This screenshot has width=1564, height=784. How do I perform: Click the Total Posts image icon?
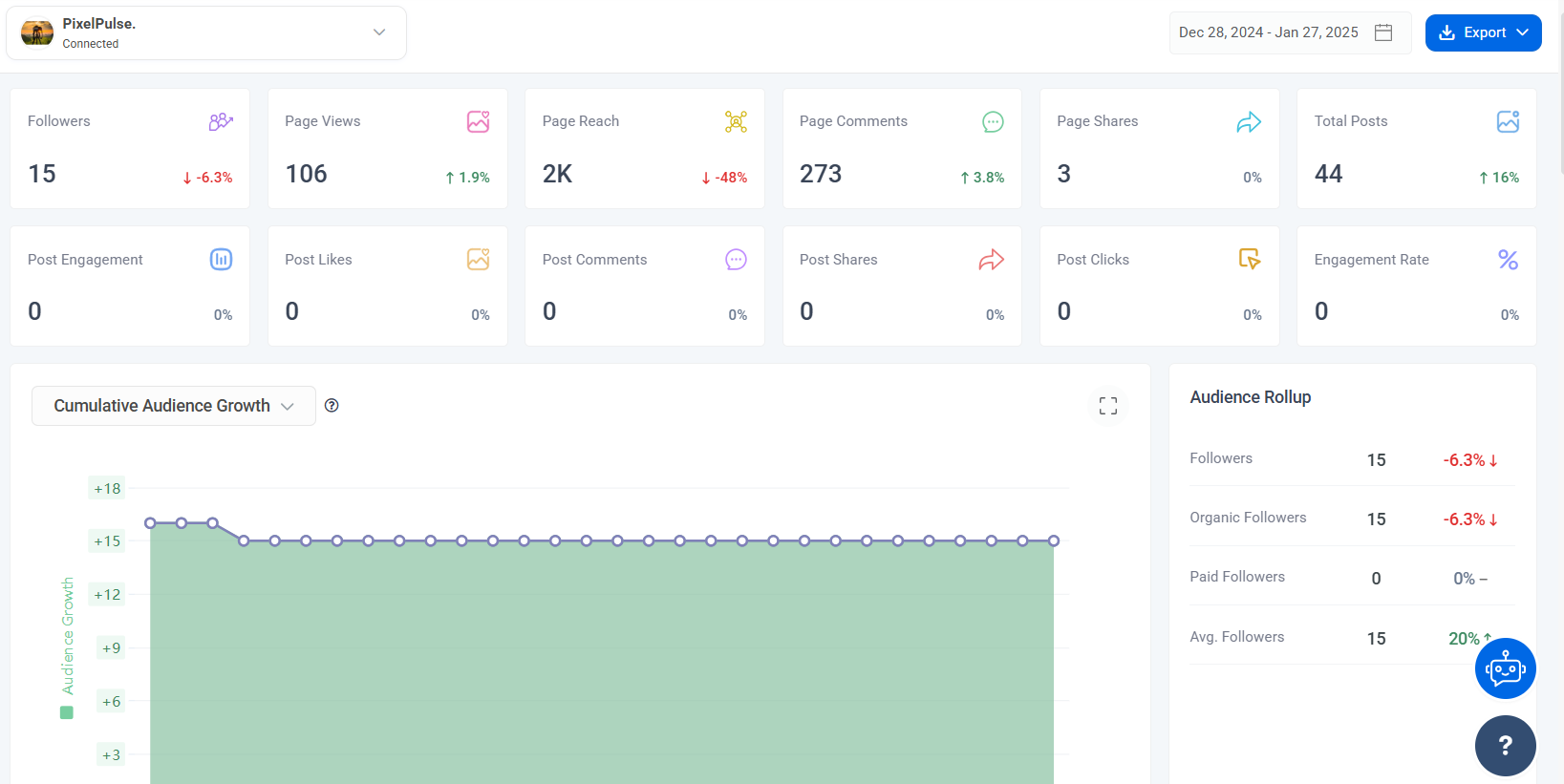1508,121
